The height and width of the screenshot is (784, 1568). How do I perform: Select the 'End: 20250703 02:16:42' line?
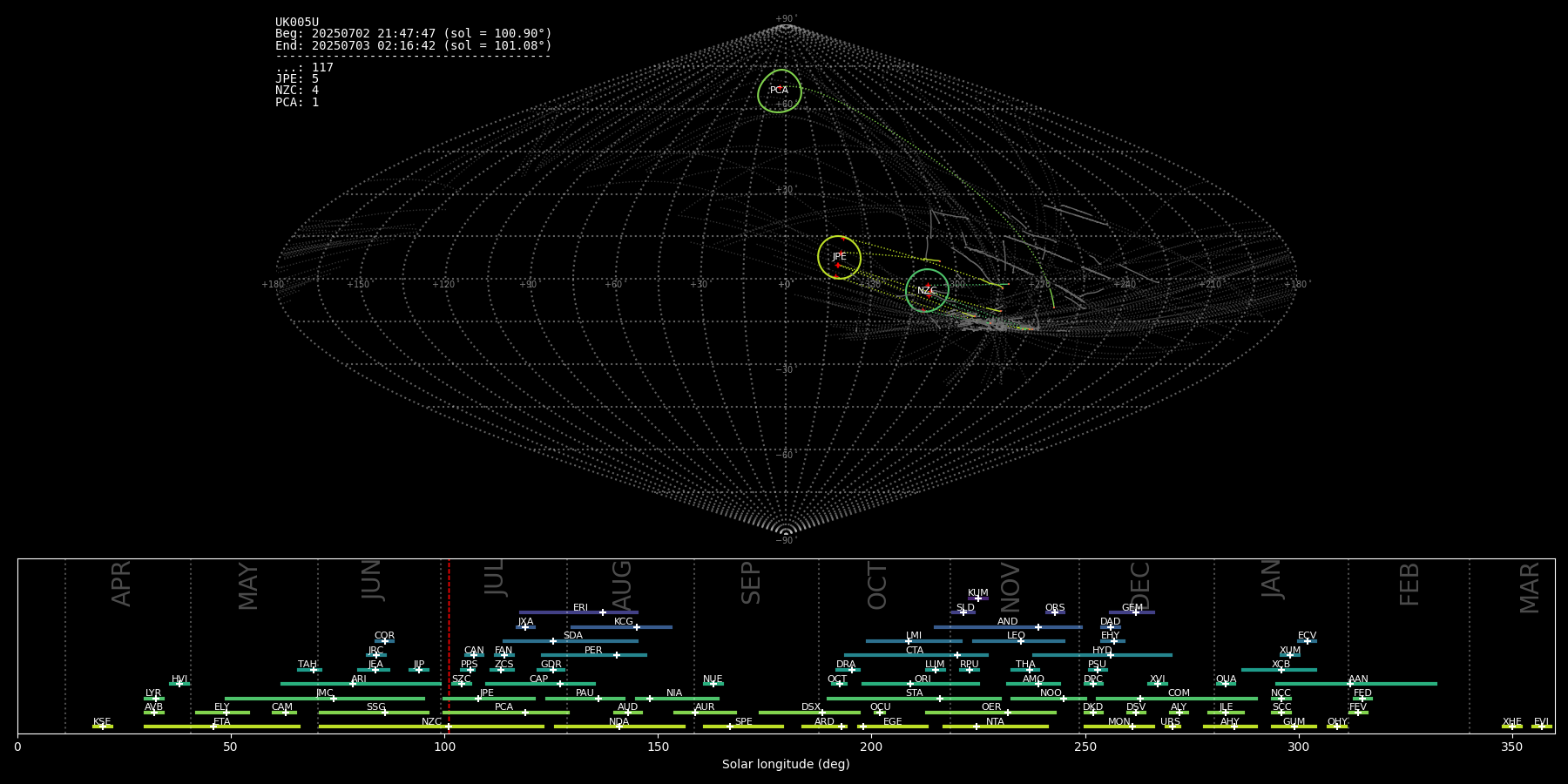pyautogui.click(x=414, y=45)
